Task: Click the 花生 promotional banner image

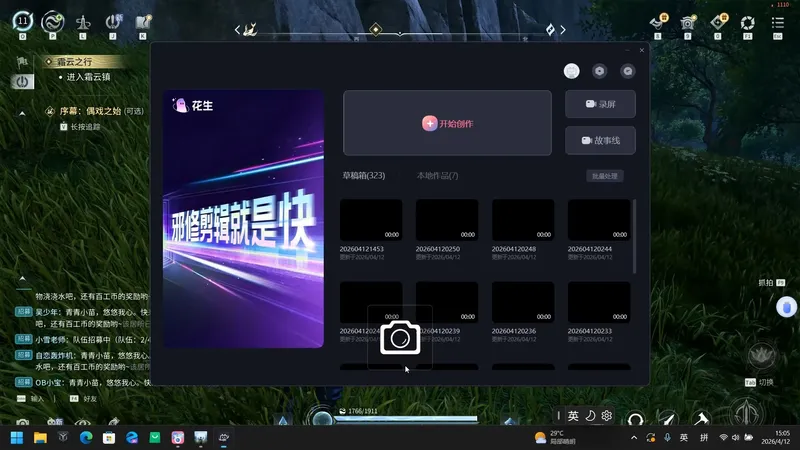Action: 243,219
